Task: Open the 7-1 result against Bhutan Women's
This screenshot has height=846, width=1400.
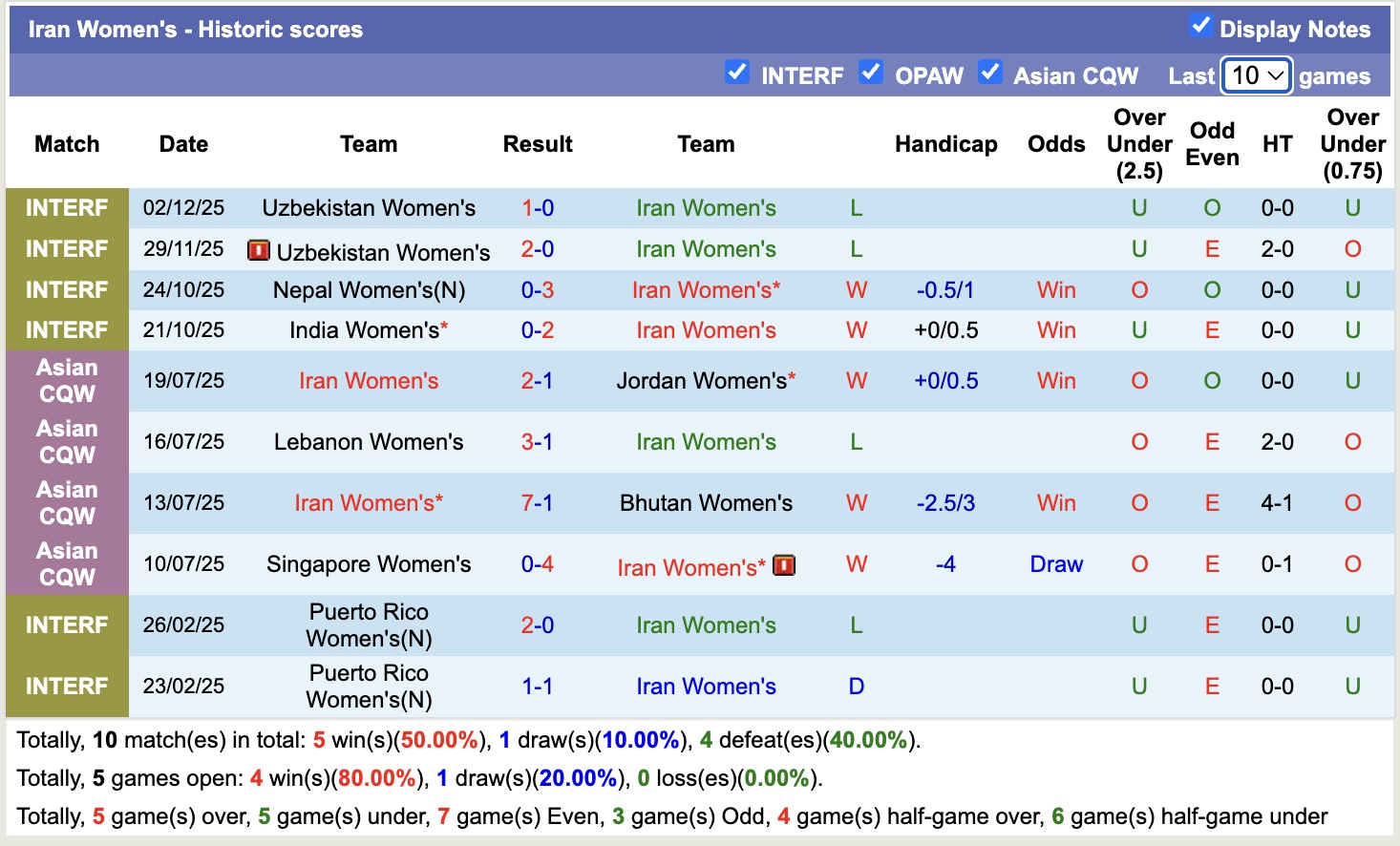Action: click(538, 503)
